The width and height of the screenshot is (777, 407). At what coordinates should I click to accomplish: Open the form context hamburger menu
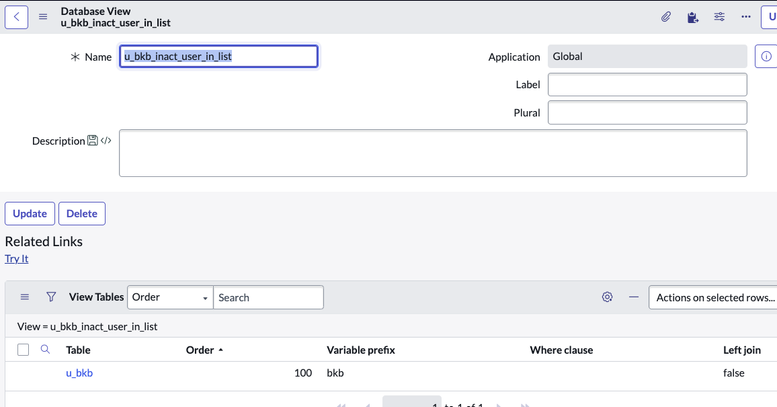click(43, 17)
